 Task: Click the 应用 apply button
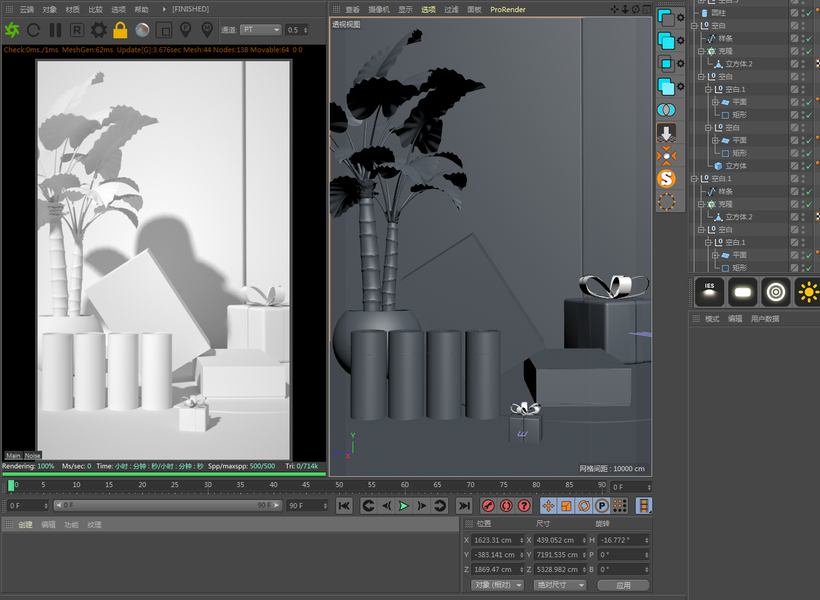(x=623, y=585)
